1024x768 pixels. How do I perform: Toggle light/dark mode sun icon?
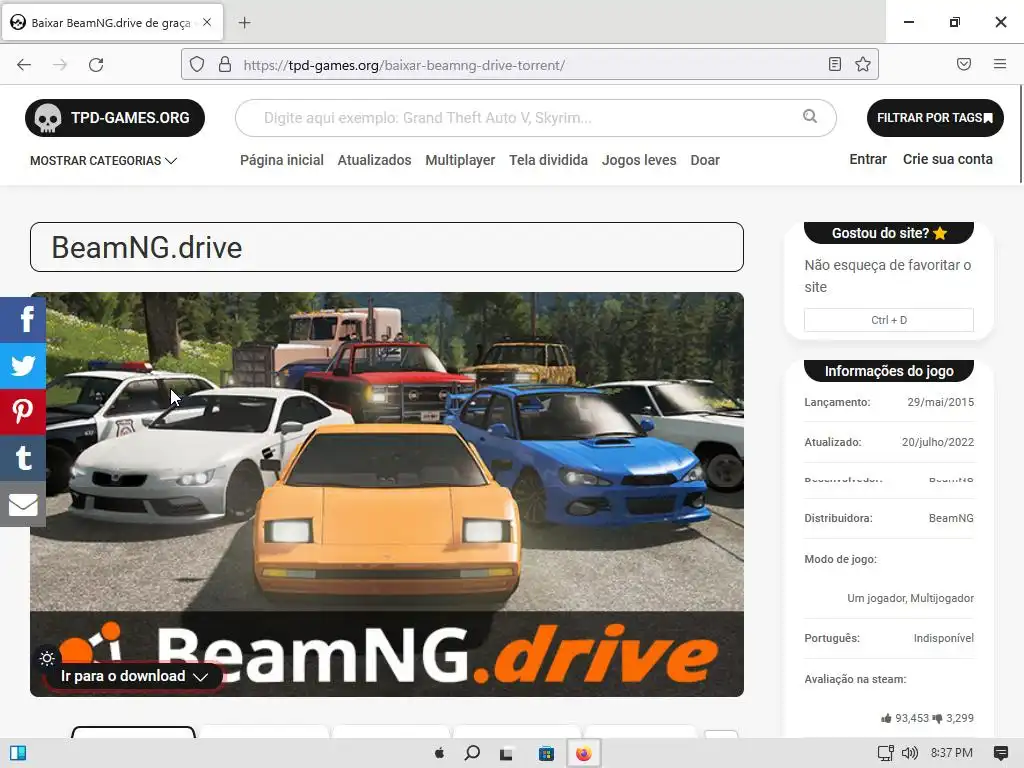(x=47, y=658)
